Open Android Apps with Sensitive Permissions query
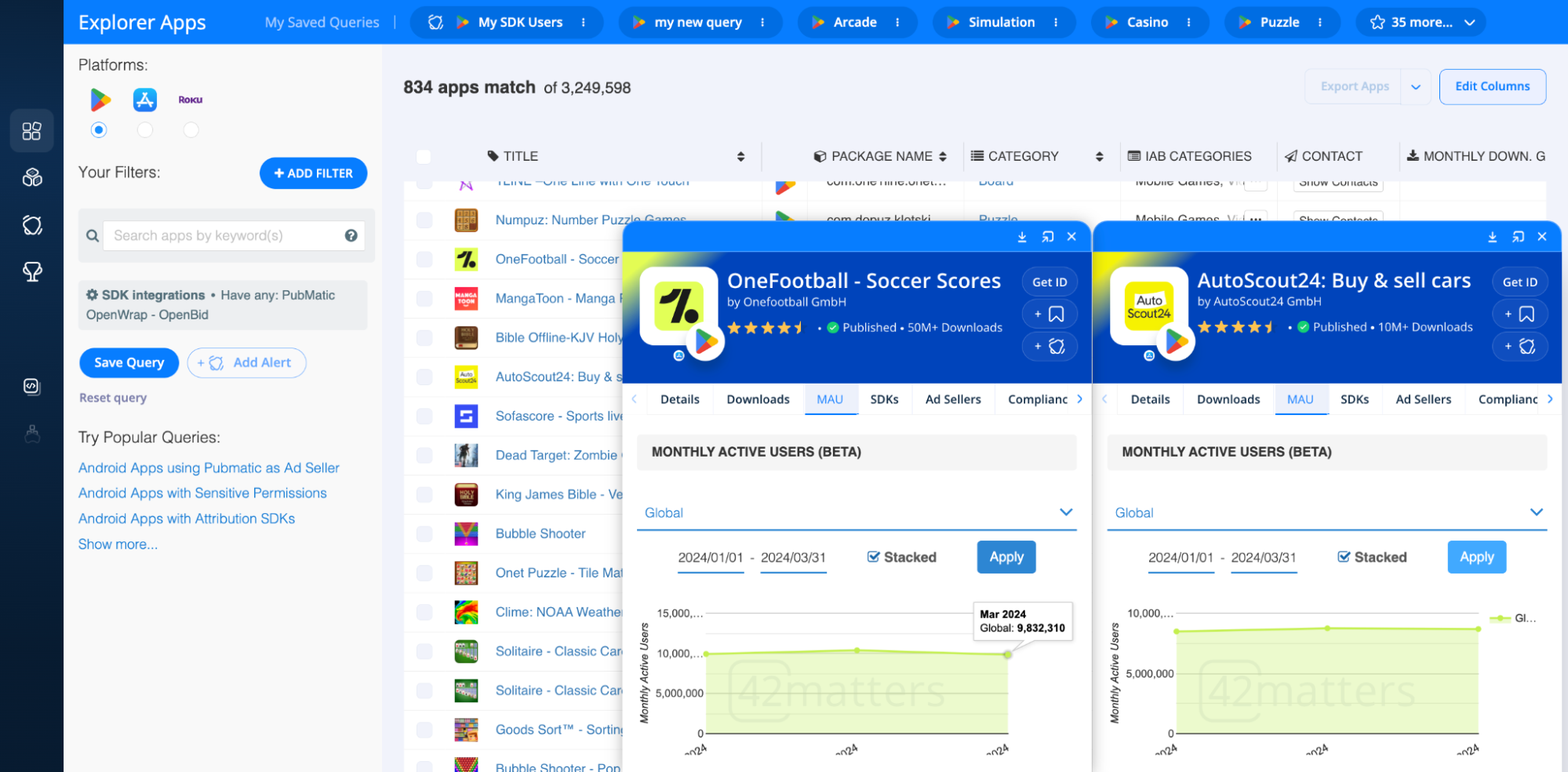Screen dimensions: 1568x772 (202, 493)
